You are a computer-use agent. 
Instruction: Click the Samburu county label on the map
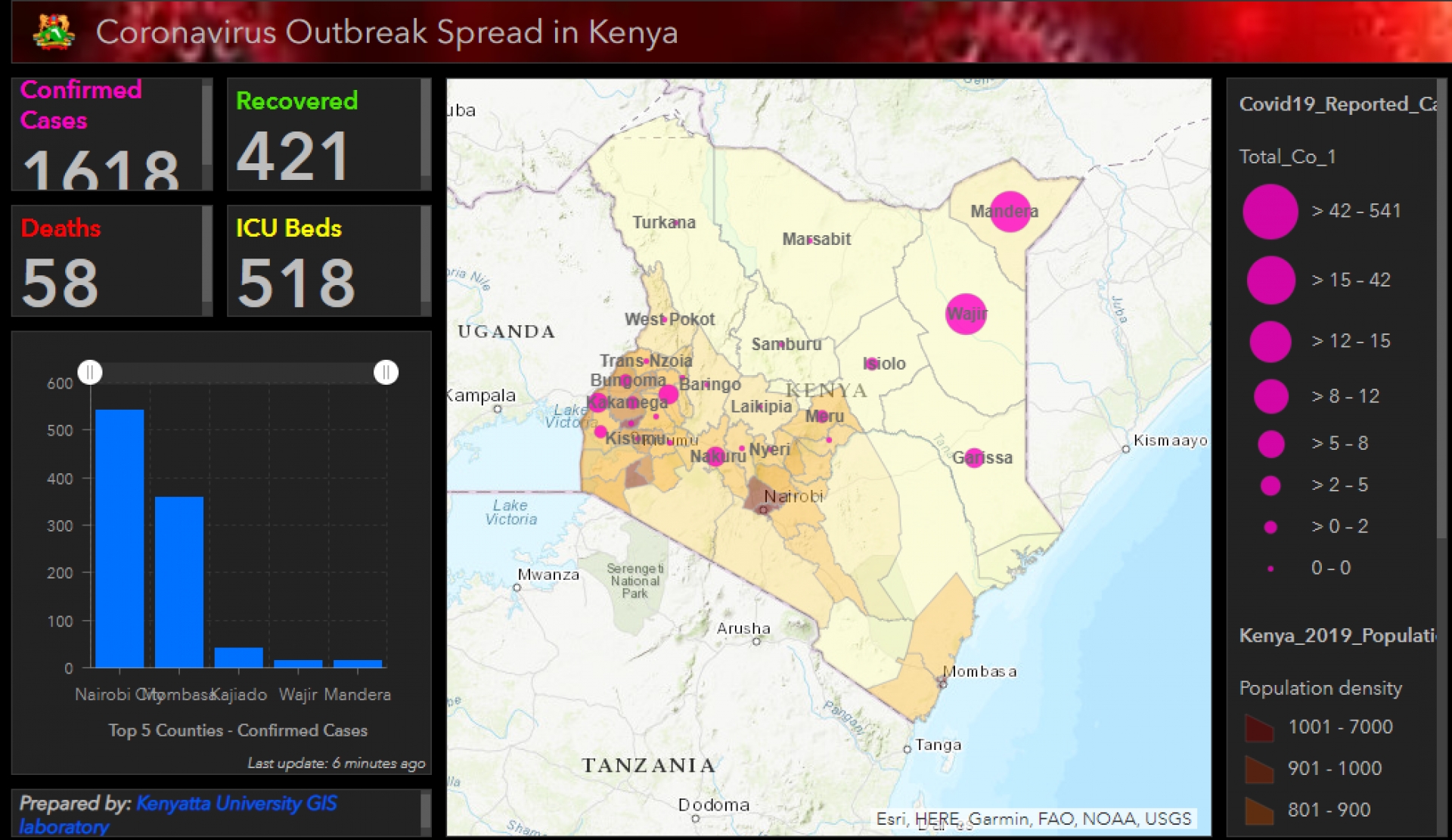(786, 345)
